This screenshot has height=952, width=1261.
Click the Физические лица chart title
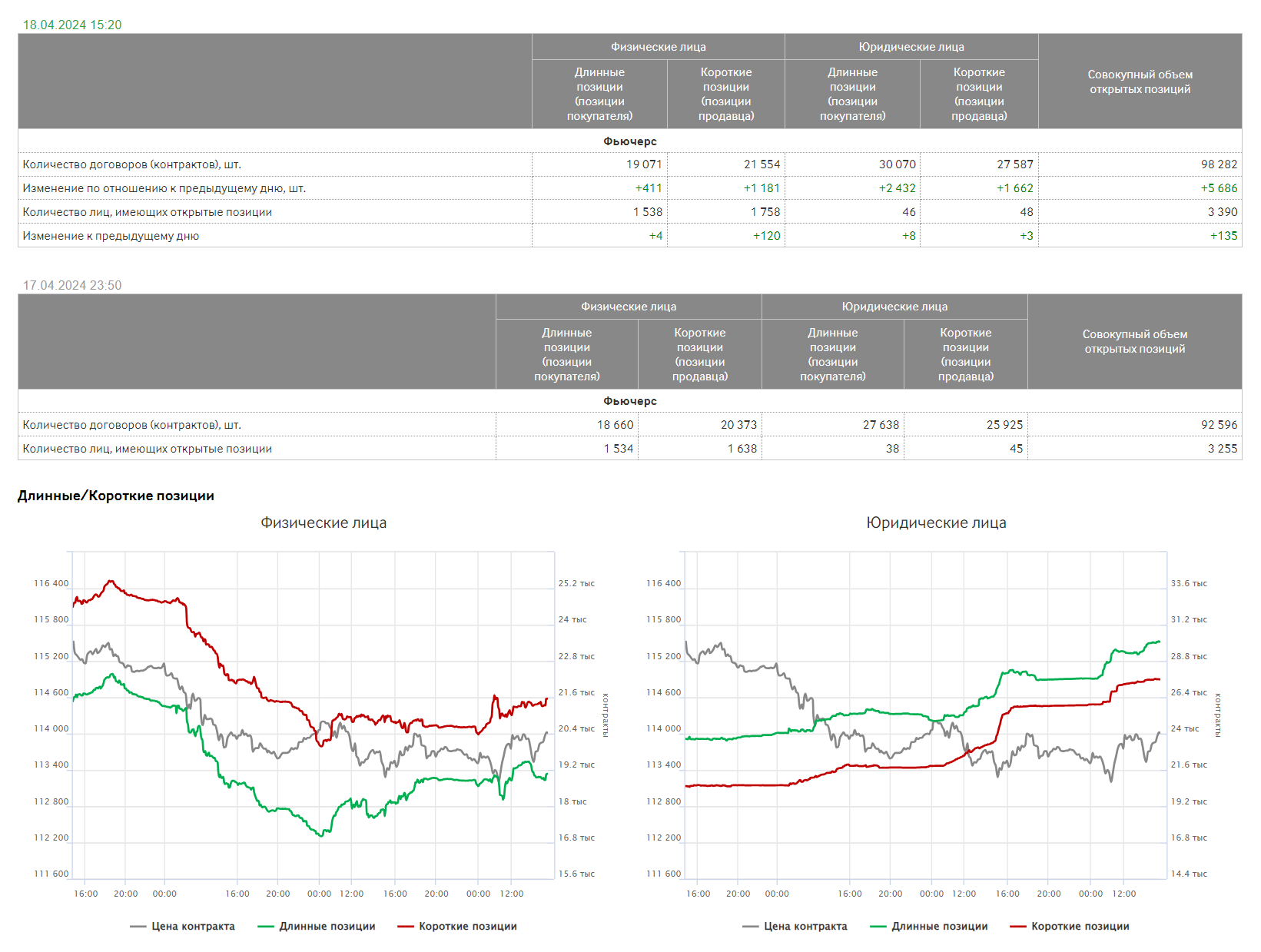(x=324, y=522)
